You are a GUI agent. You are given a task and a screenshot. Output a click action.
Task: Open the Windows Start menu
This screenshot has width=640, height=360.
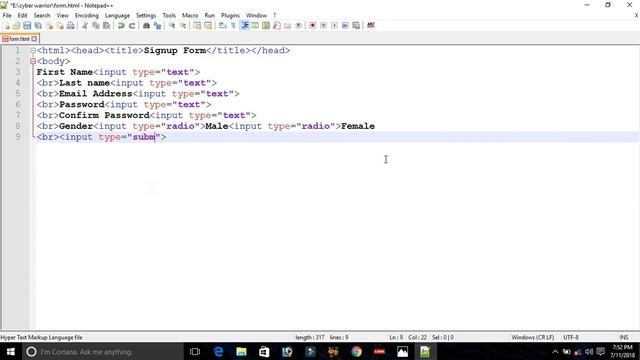click(x=11, y=351)
